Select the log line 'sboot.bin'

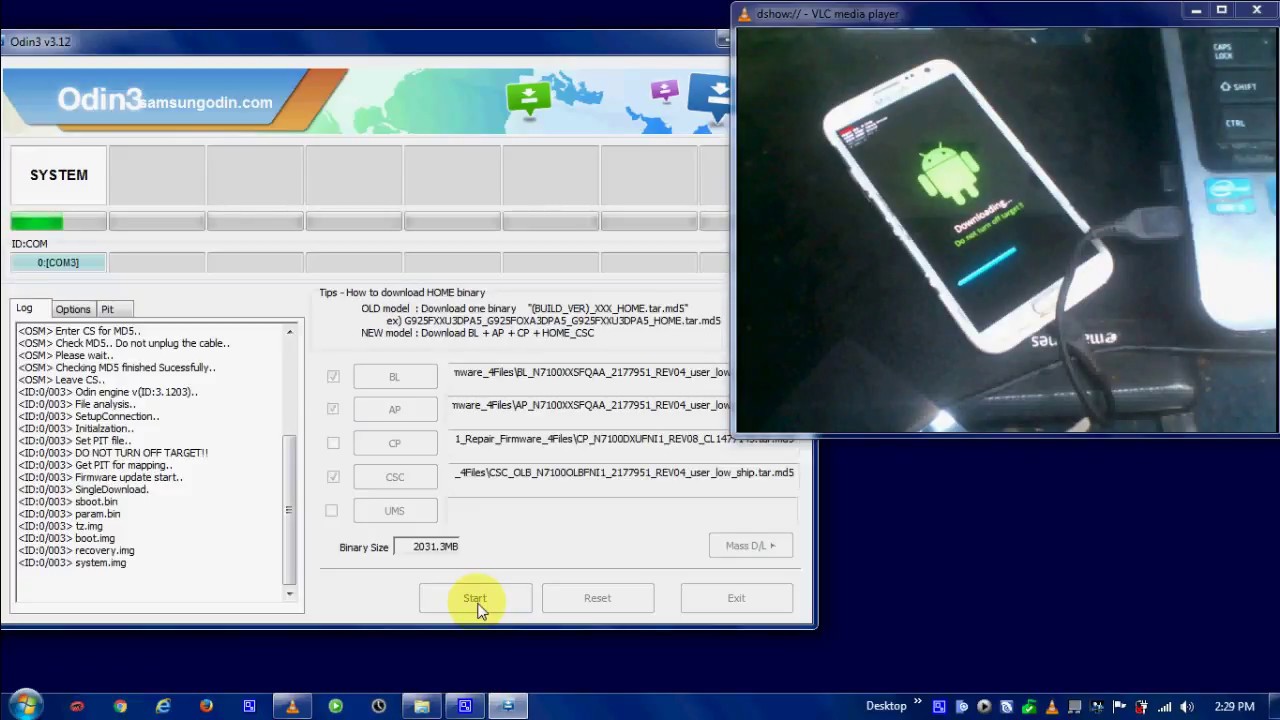pos(68,502)
